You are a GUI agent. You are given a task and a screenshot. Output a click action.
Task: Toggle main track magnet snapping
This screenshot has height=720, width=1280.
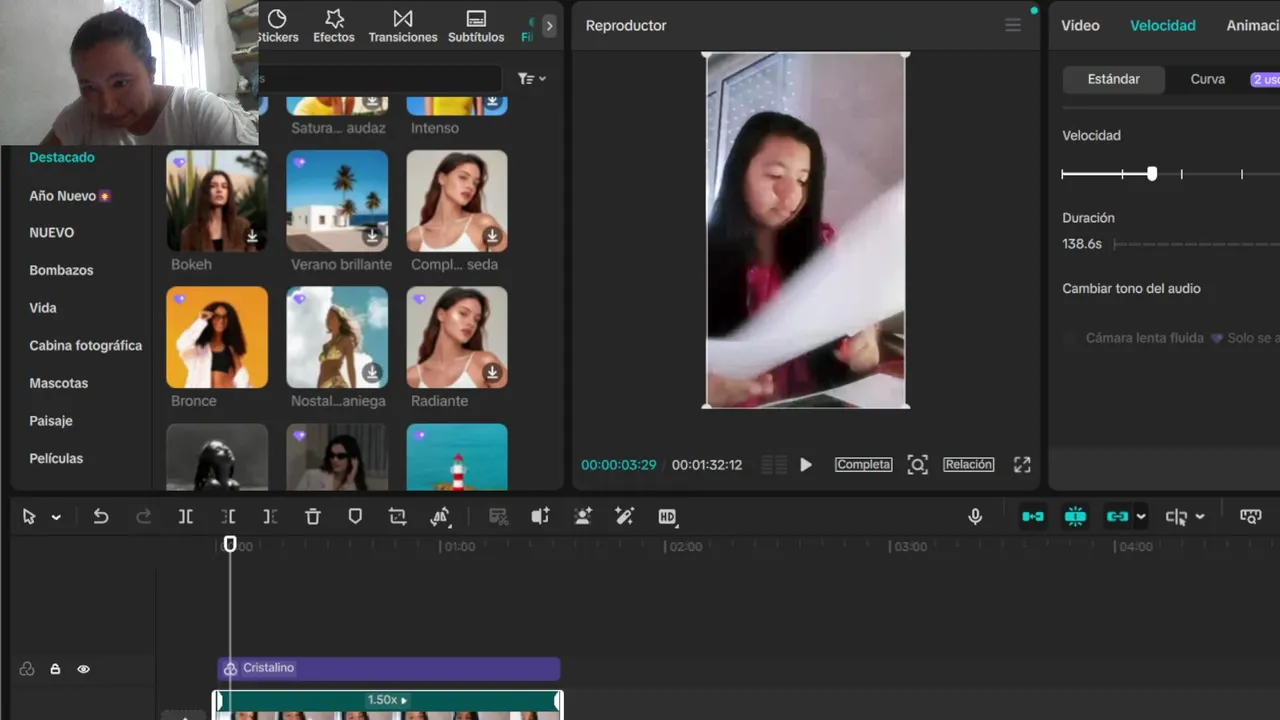pos(1033,517)
